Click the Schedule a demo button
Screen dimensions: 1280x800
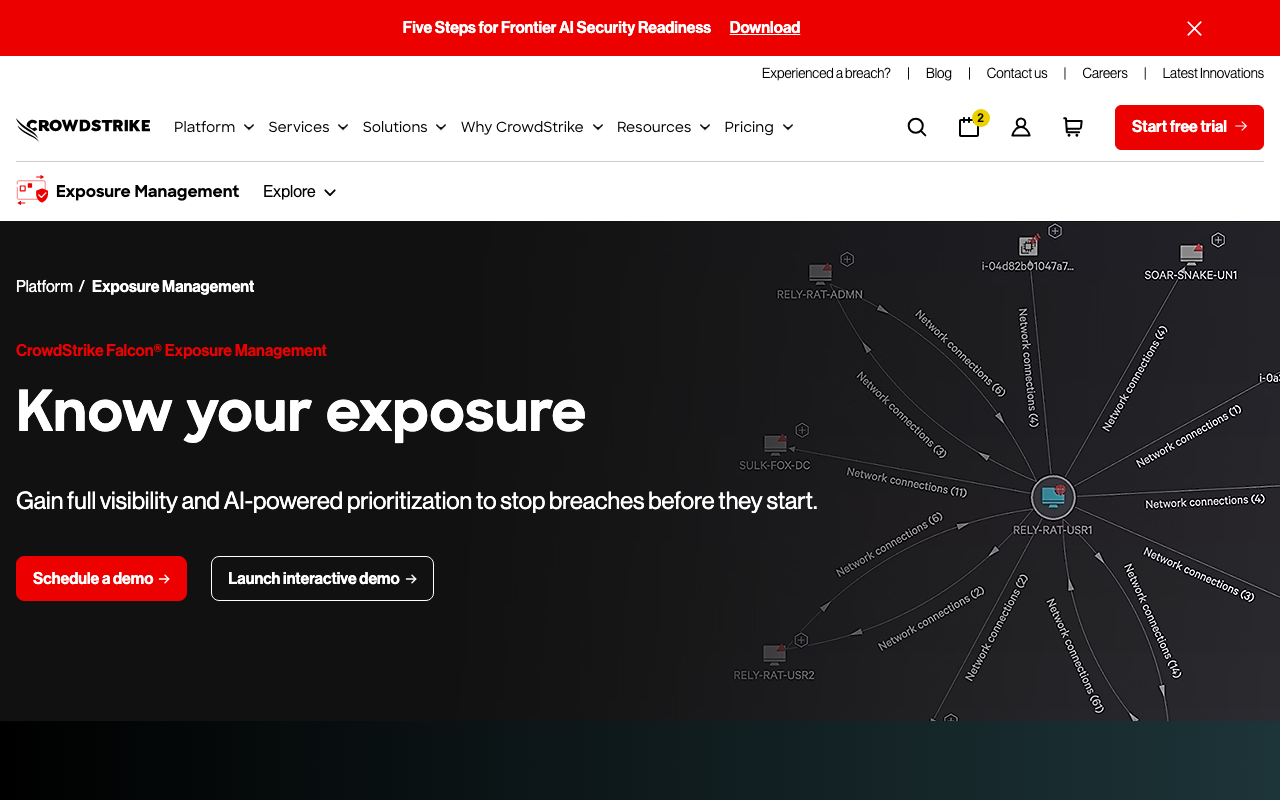point(101,578)
